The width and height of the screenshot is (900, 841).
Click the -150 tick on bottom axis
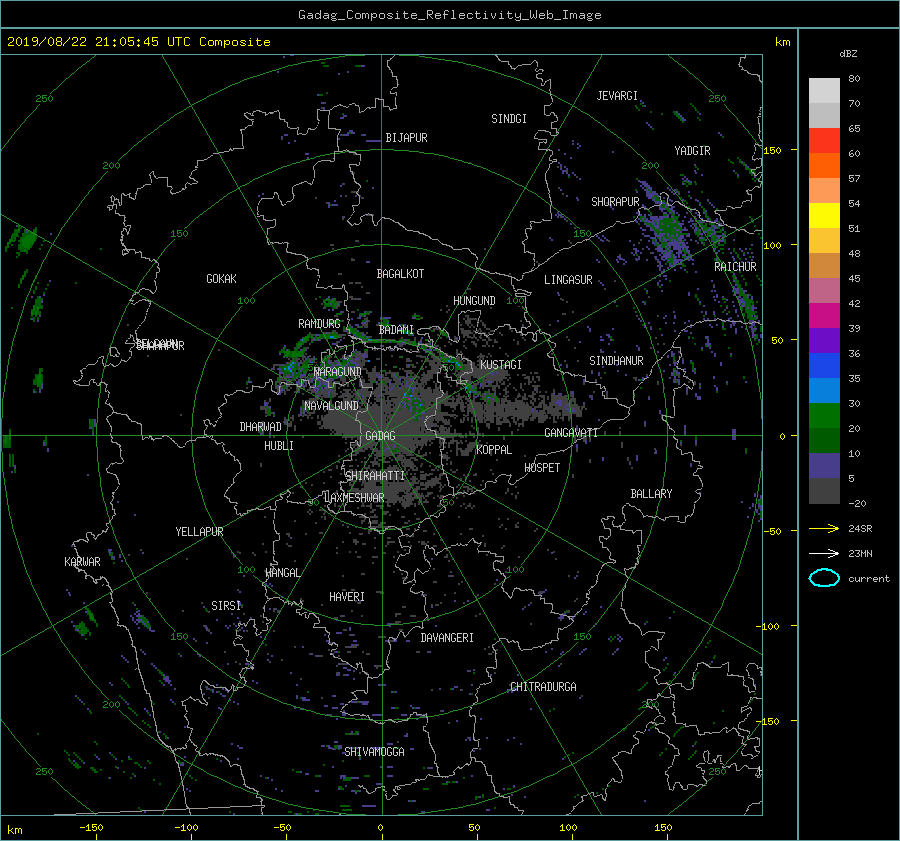91,828
